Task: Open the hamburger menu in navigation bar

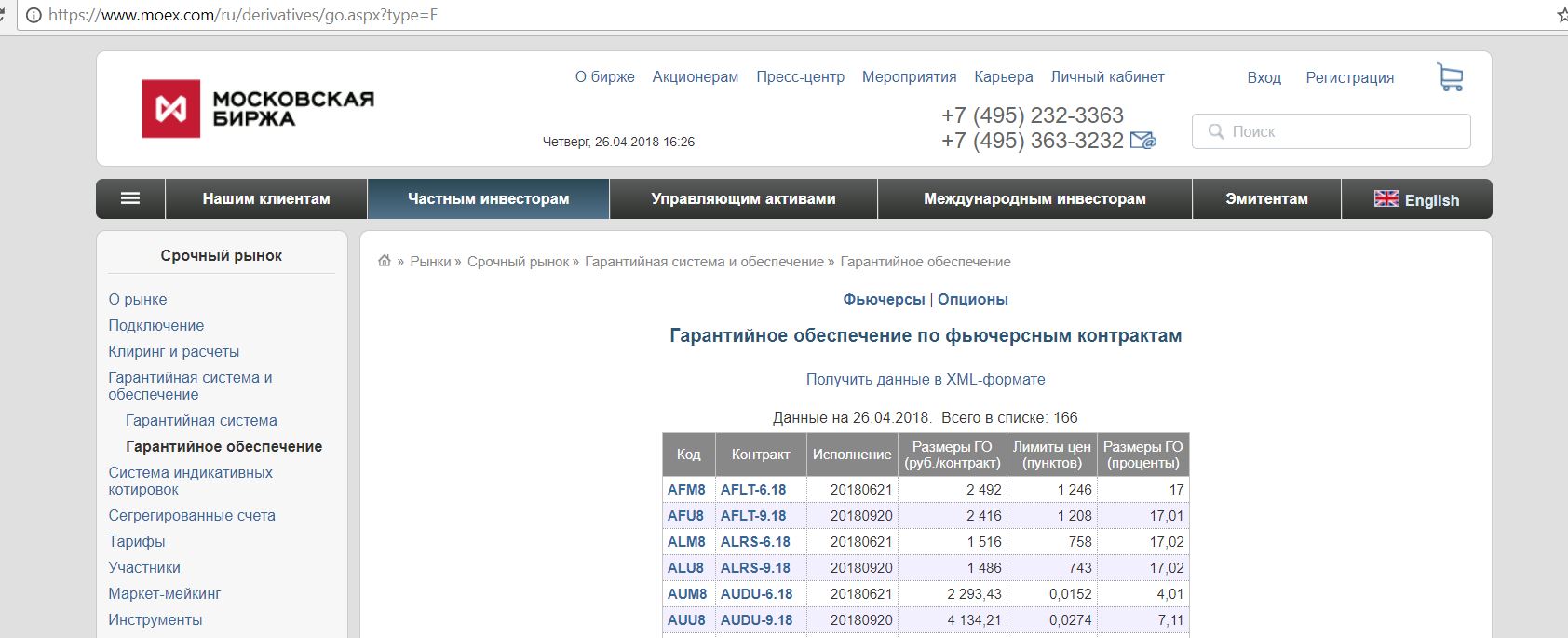Action: tap(130, 198)
